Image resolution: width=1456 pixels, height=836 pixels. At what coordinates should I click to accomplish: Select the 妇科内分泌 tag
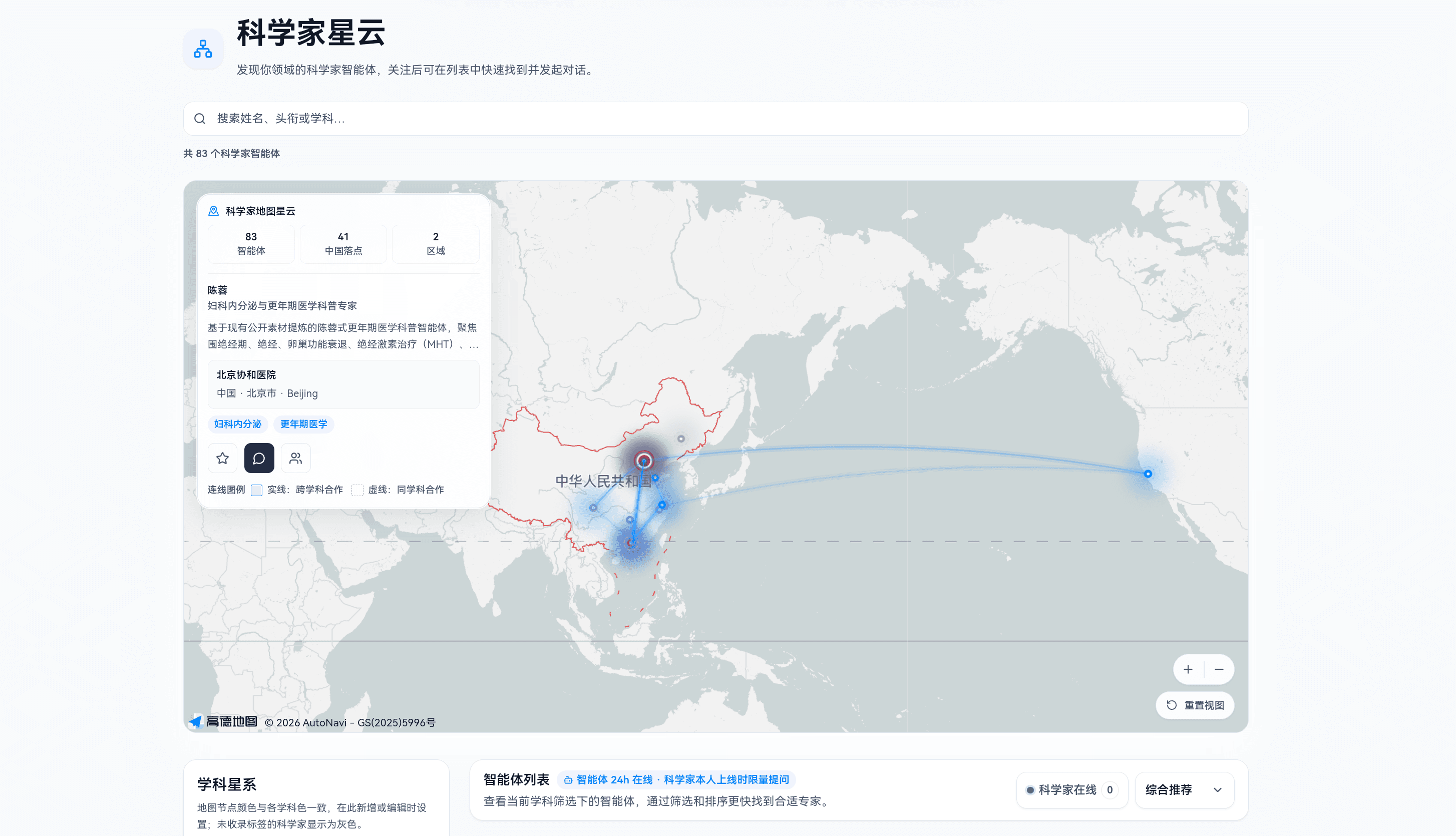coord(238,425)
